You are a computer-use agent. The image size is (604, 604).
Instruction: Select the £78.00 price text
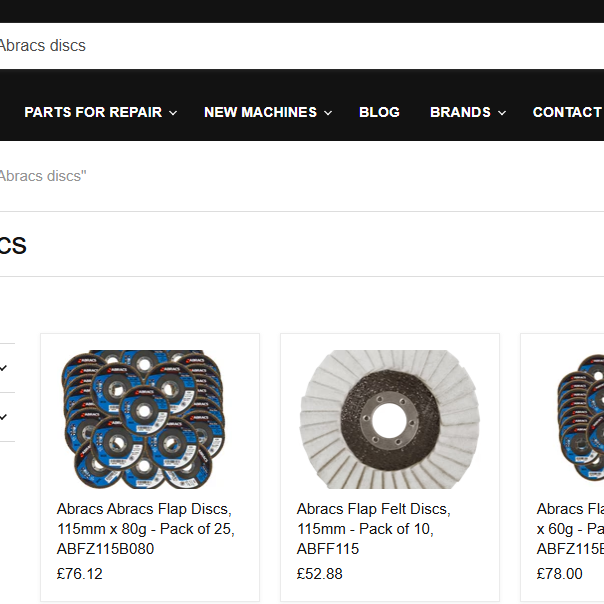click(x=560, y=574)
